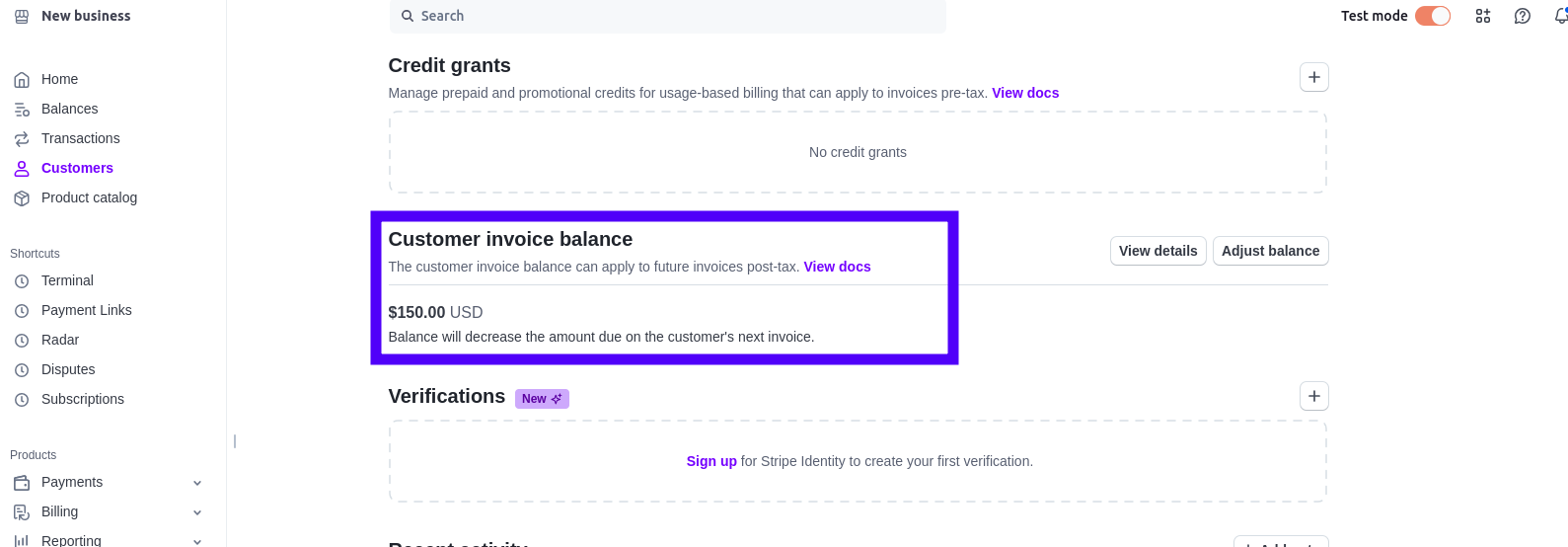Expand the Reporting section chevron
1568x547 pixels.
(x=197, y=541)
